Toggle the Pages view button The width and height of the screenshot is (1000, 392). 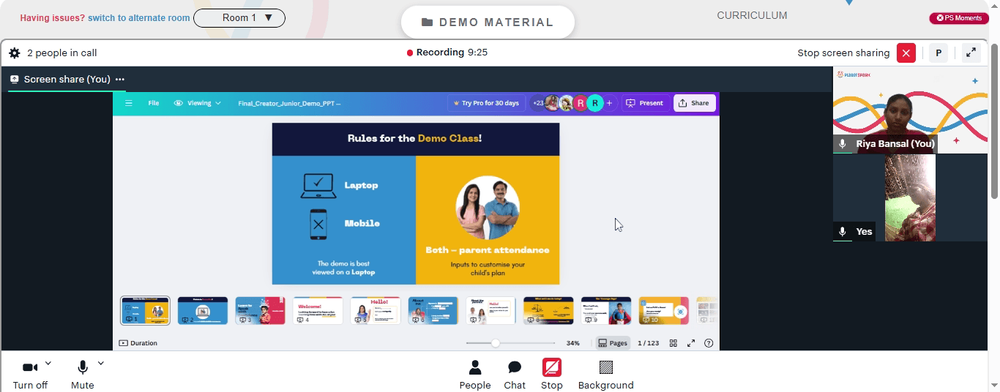click(613, 343)
